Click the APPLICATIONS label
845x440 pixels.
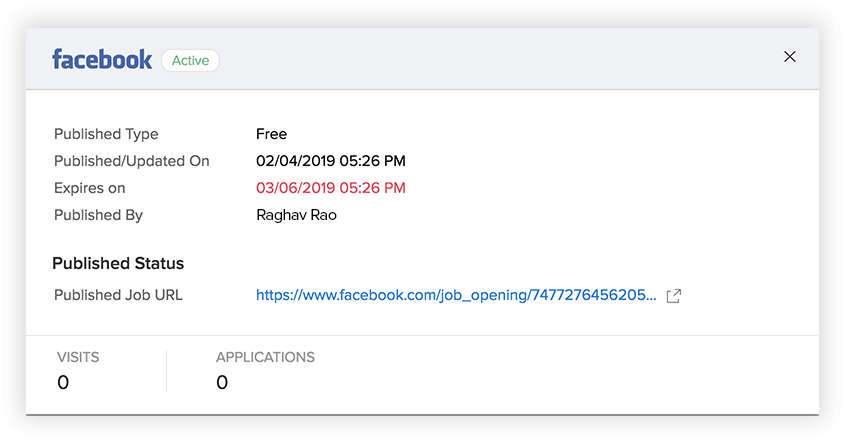[265, 357]
